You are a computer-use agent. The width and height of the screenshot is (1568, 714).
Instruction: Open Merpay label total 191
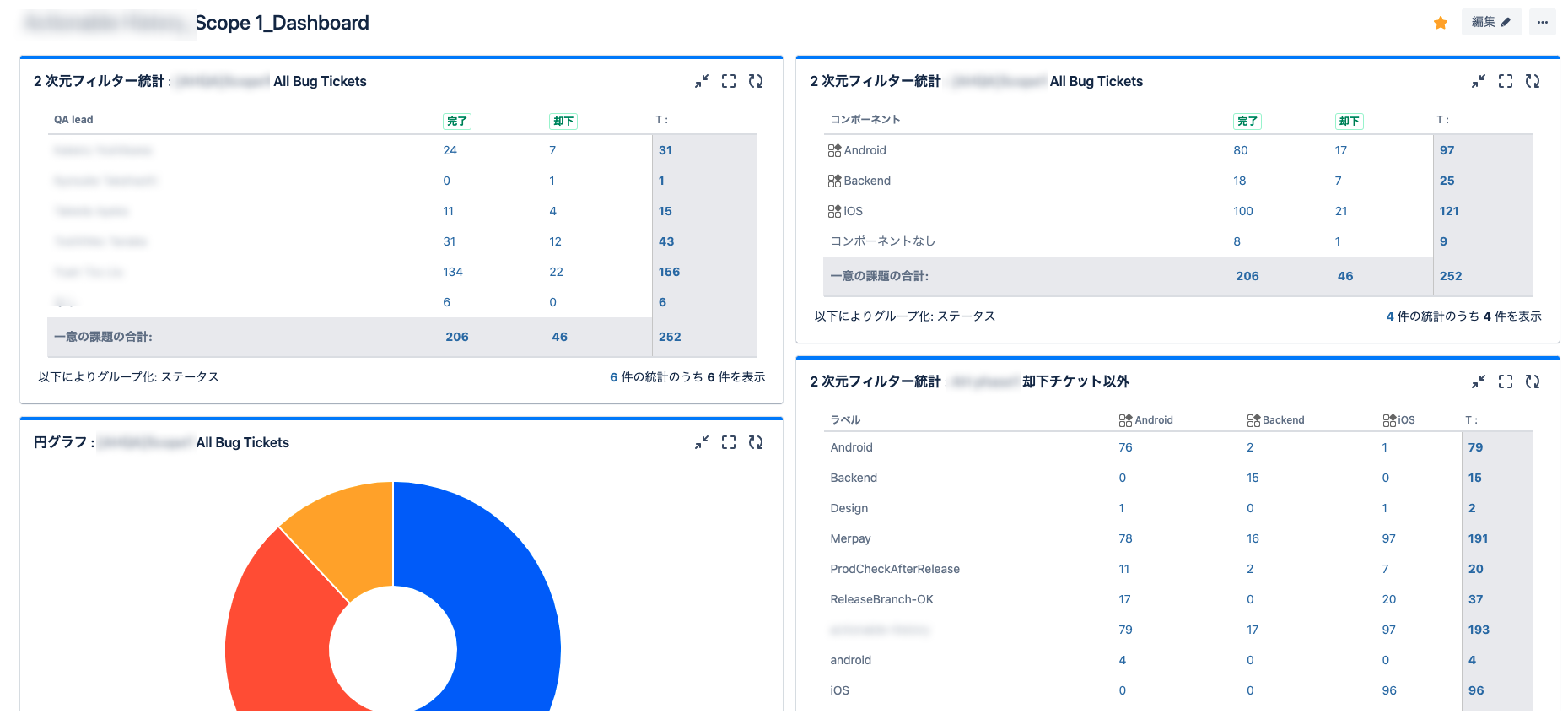click(x=1478, y=538)
